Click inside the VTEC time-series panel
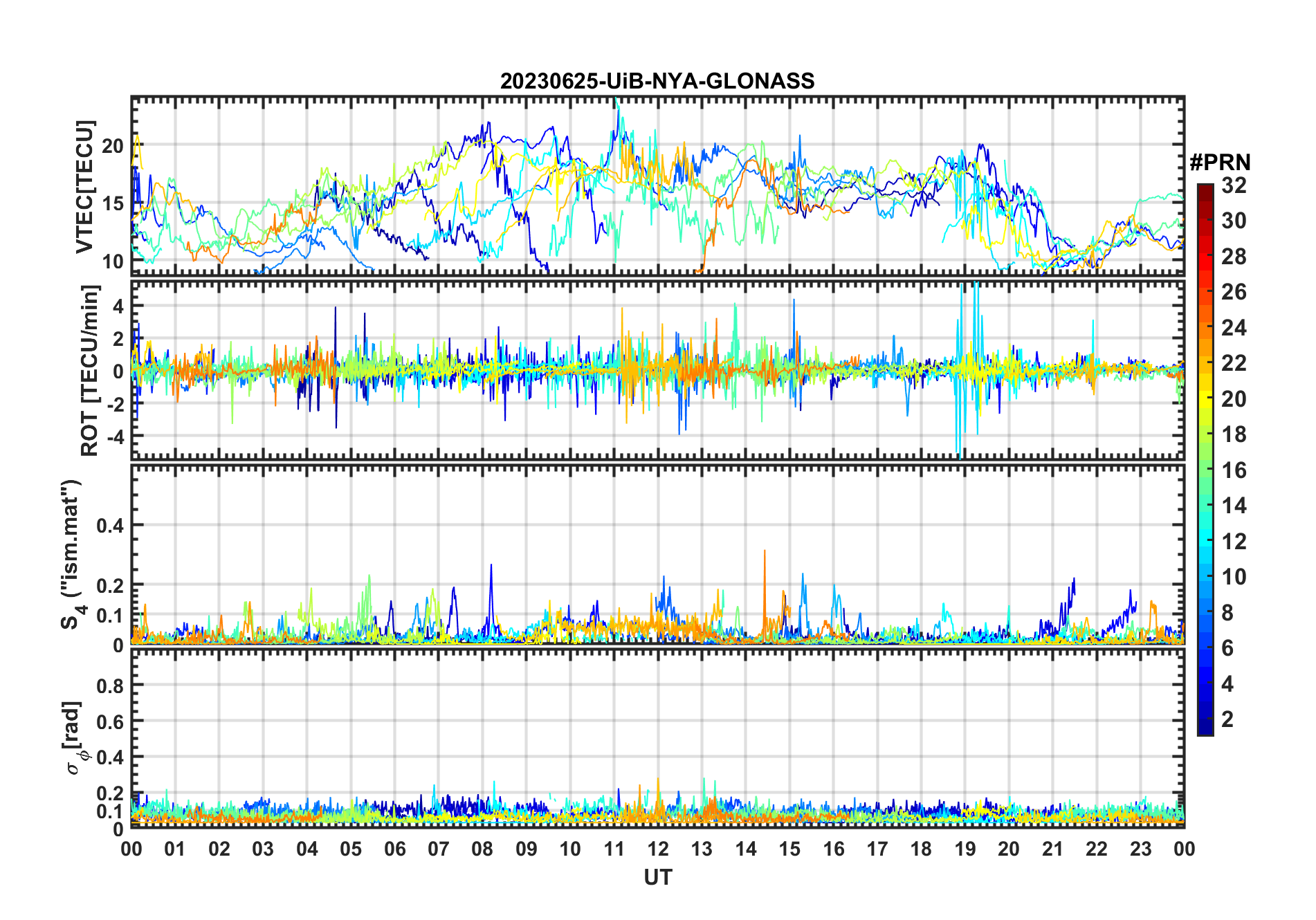The width and height of the screenshot is (1316, 920). point(657,185)
